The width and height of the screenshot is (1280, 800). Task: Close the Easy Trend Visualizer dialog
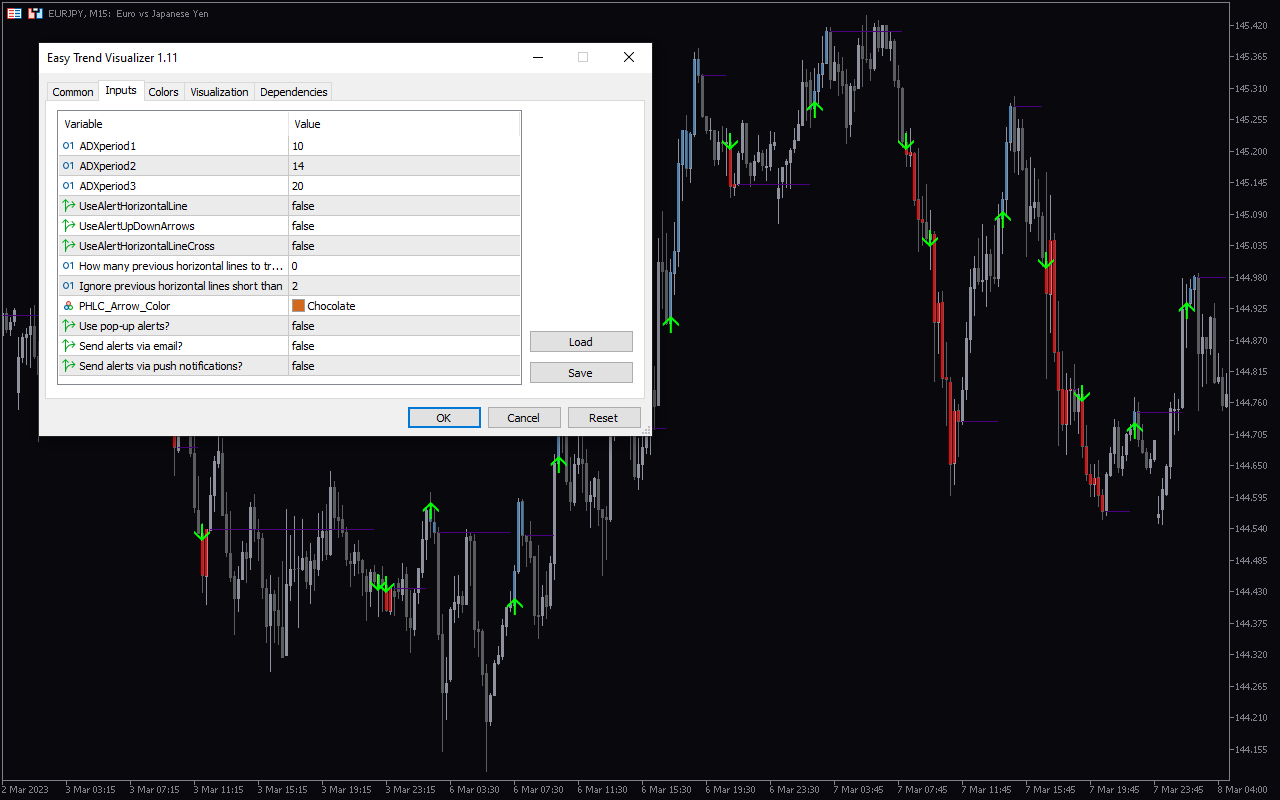(x=629, y=58)
